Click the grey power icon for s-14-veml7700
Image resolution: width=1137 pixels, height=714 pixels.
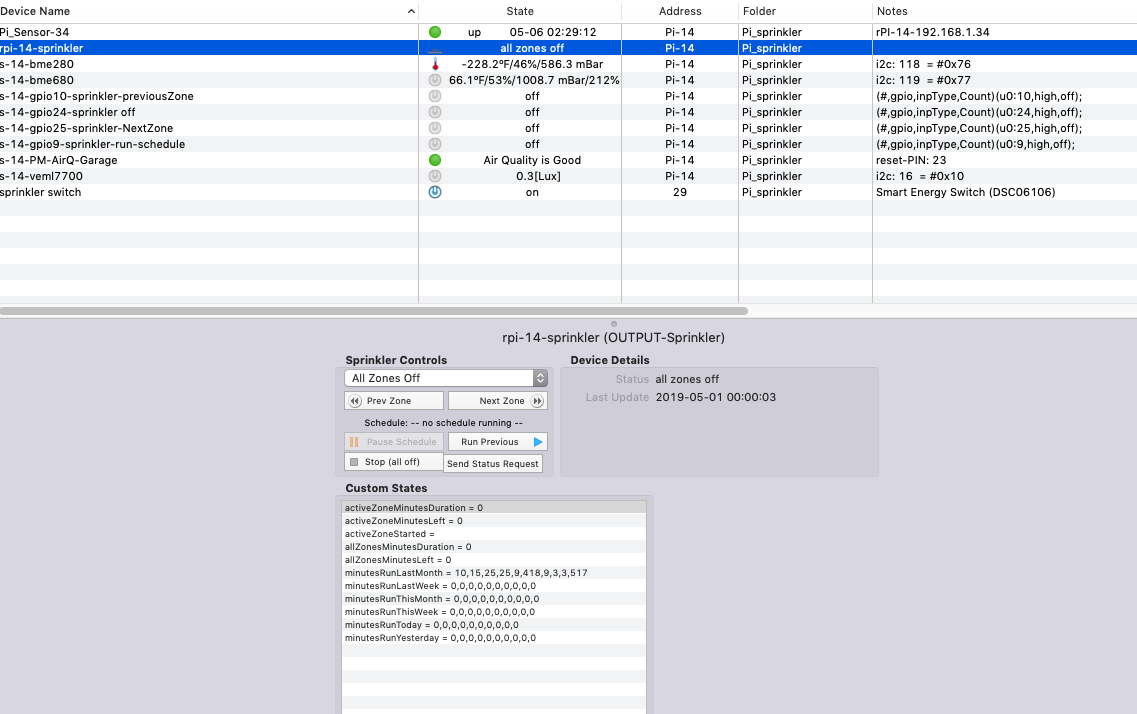[434, 175]
